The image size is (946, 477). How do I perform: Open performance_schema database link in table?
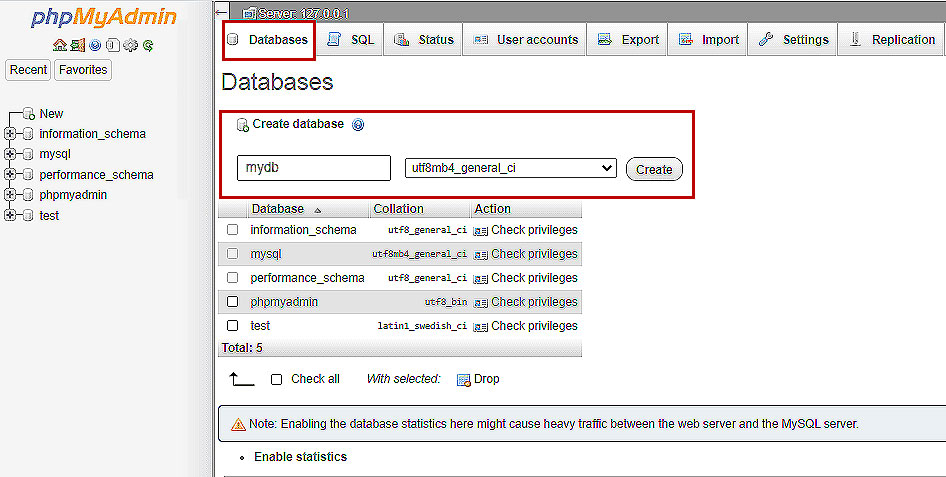[x=307, y=278]
